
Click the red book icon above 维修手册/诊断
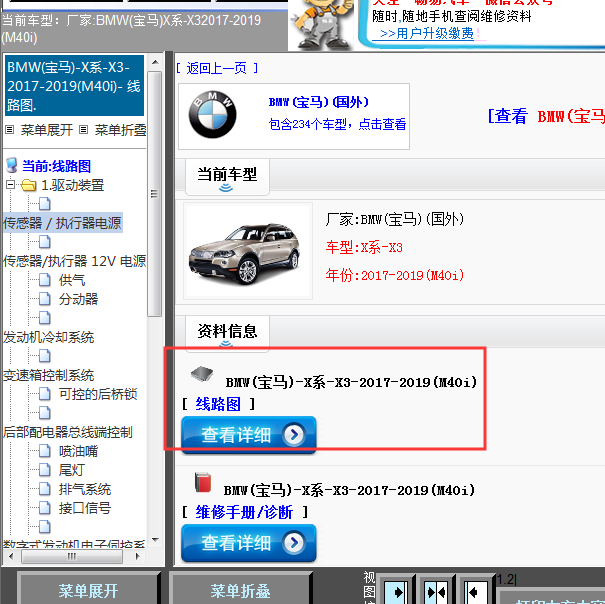[203, 482]
